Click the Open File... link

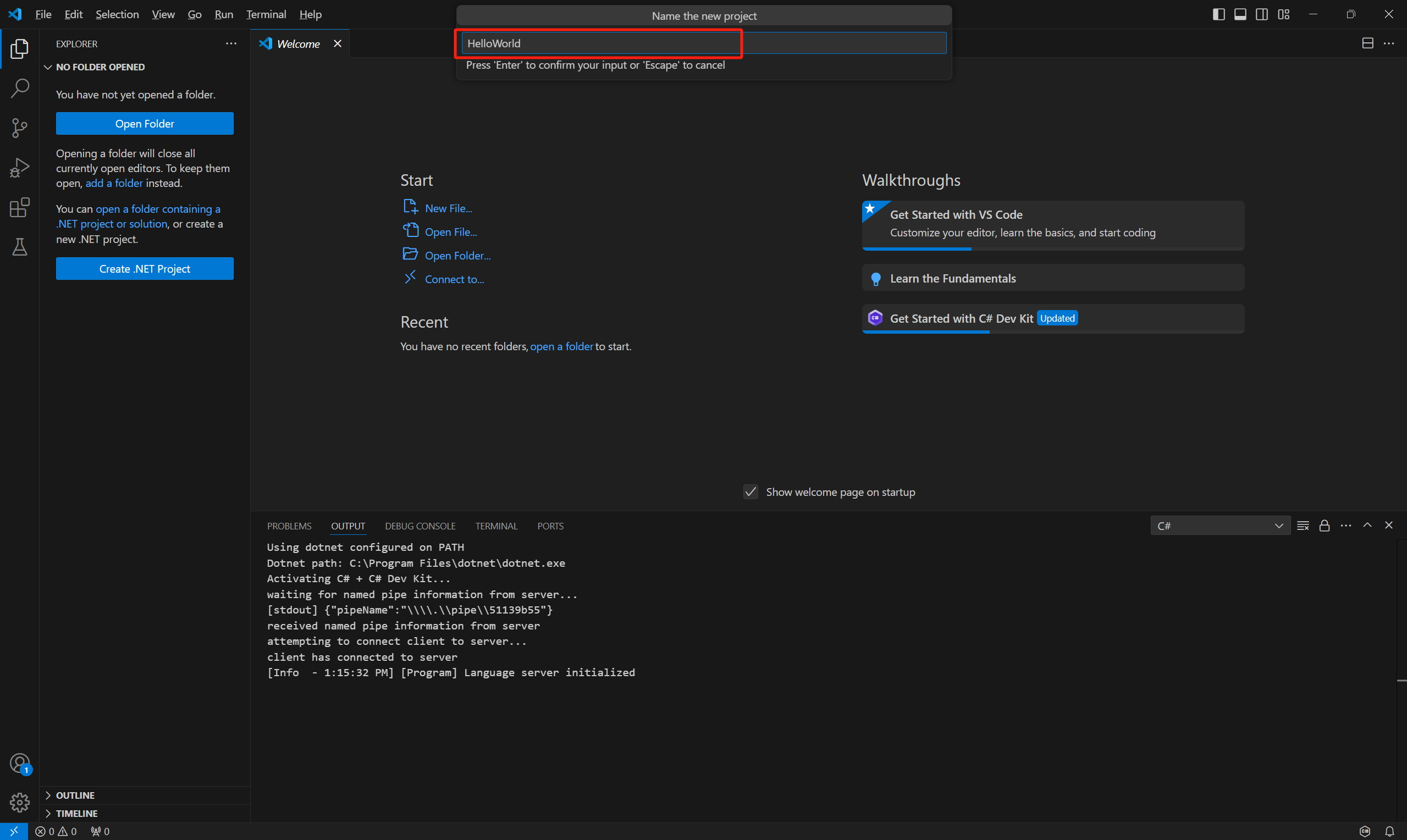coord(451,232)
